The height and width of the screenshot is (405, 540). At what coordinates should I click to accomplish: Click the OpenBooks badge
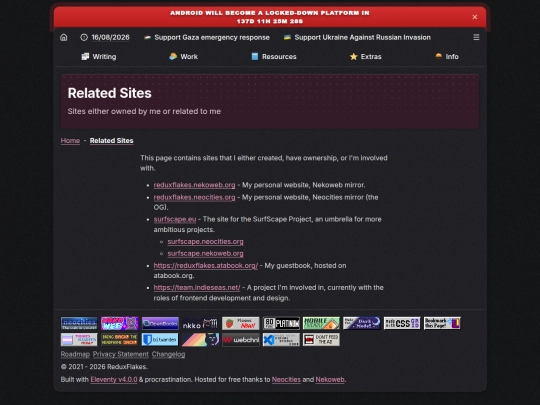tap(160, 323)
